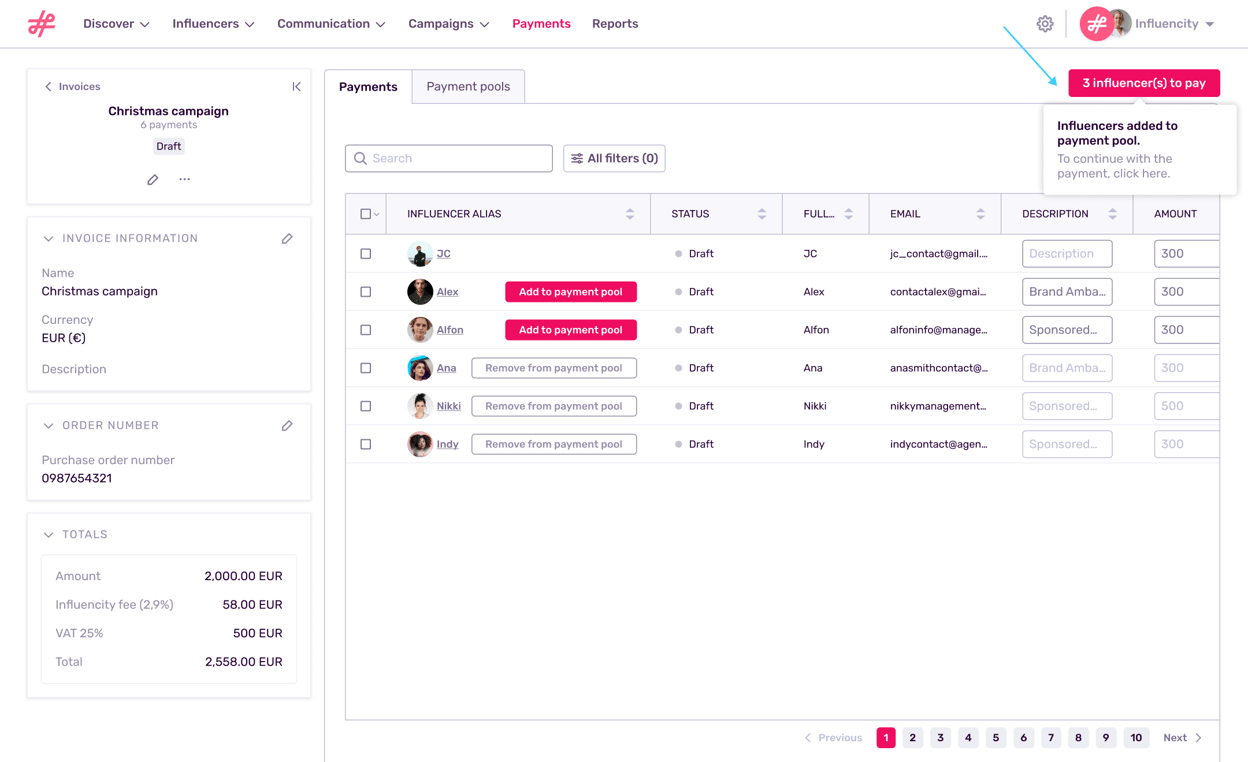Add Alex to payment pool
Screen dimensions: 1248x762
click(x=570, y=292)
